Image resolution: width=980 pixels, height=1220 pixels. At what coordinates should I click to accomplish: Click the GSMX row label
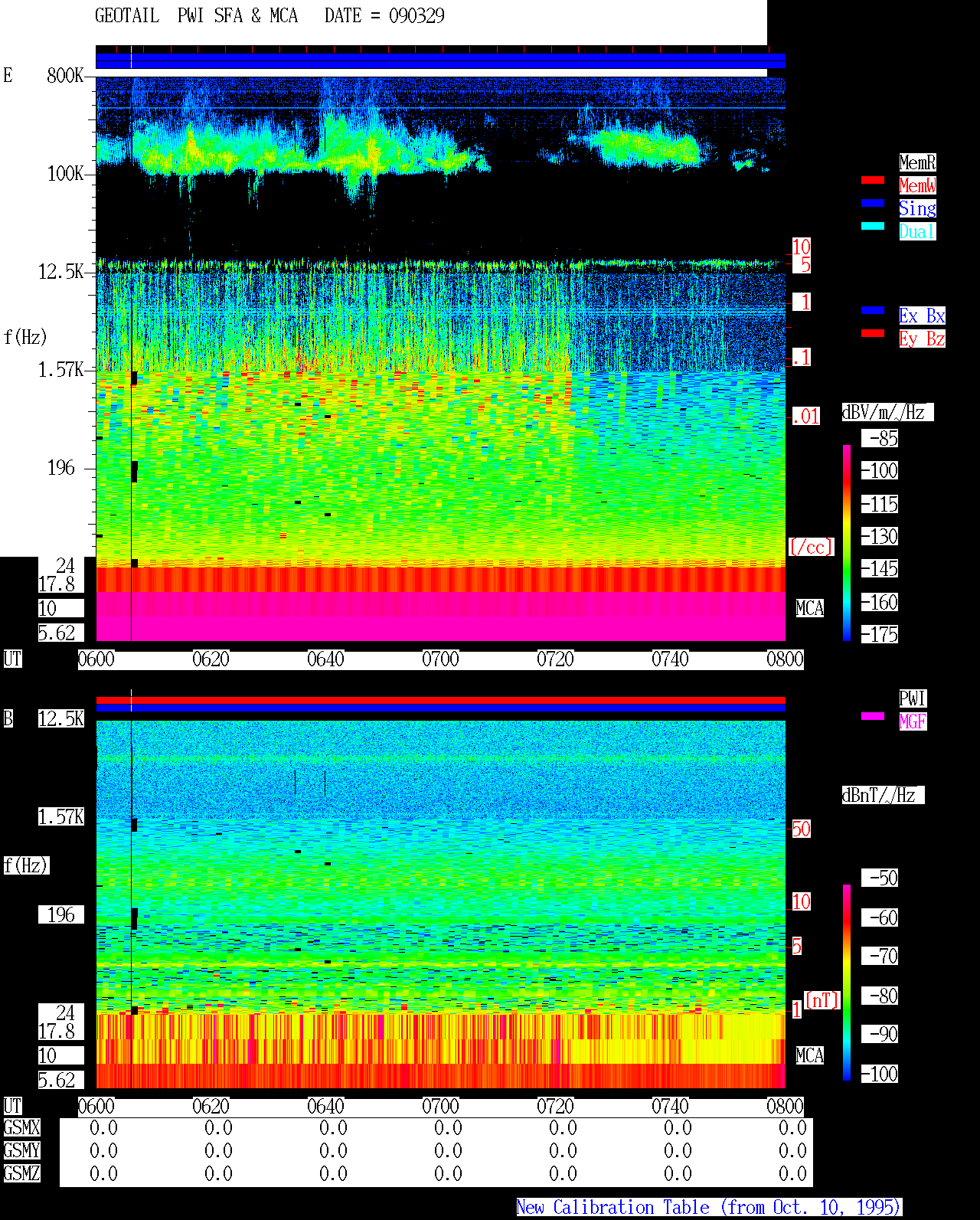click(x=21, y=1127)
